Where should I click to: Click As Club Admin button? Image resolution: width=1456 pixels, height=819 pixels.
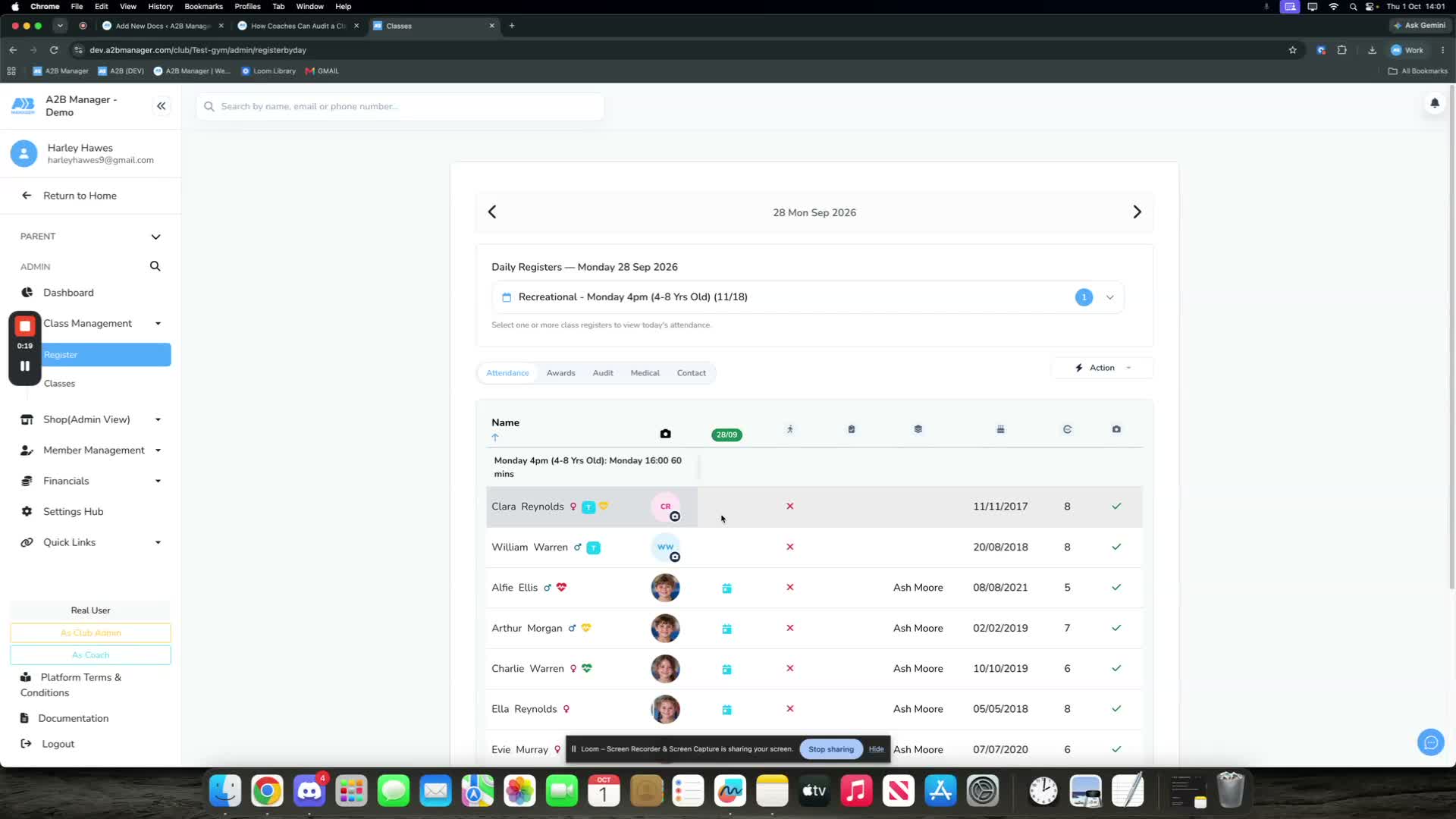click(90, 633)
